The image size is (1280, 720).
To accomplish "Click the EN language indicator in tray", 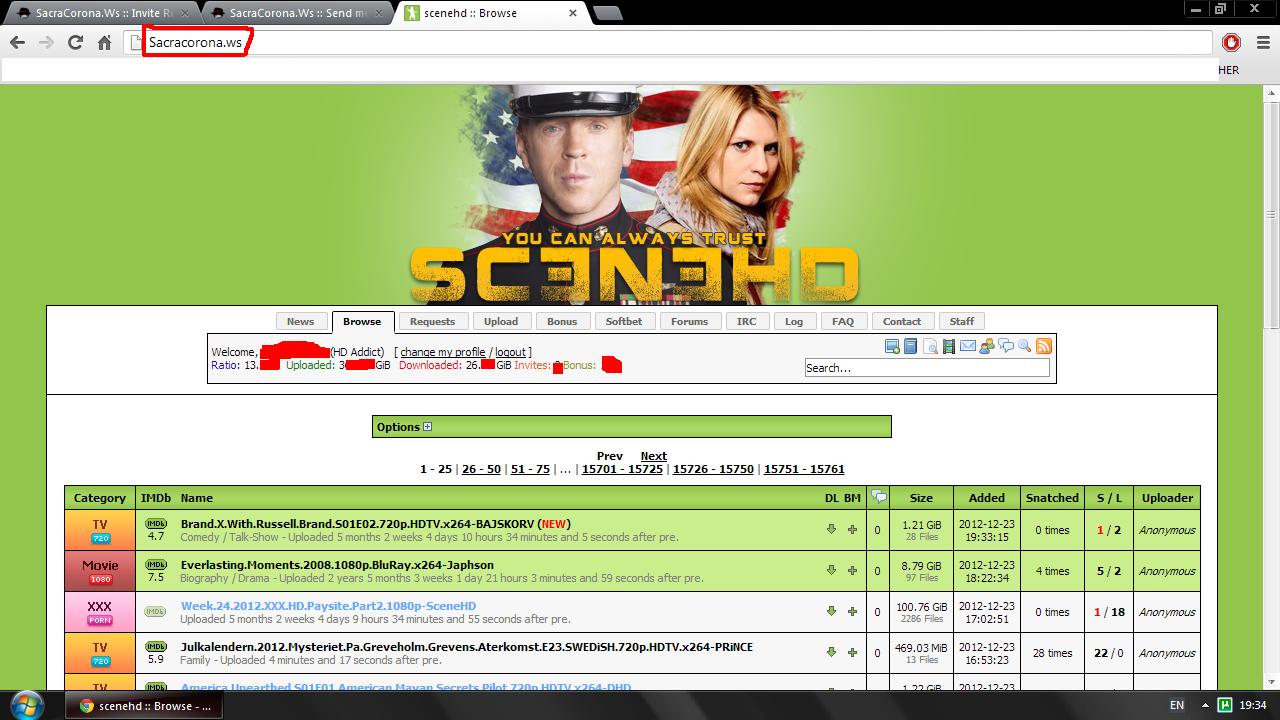I will [x=1177, y=705].
